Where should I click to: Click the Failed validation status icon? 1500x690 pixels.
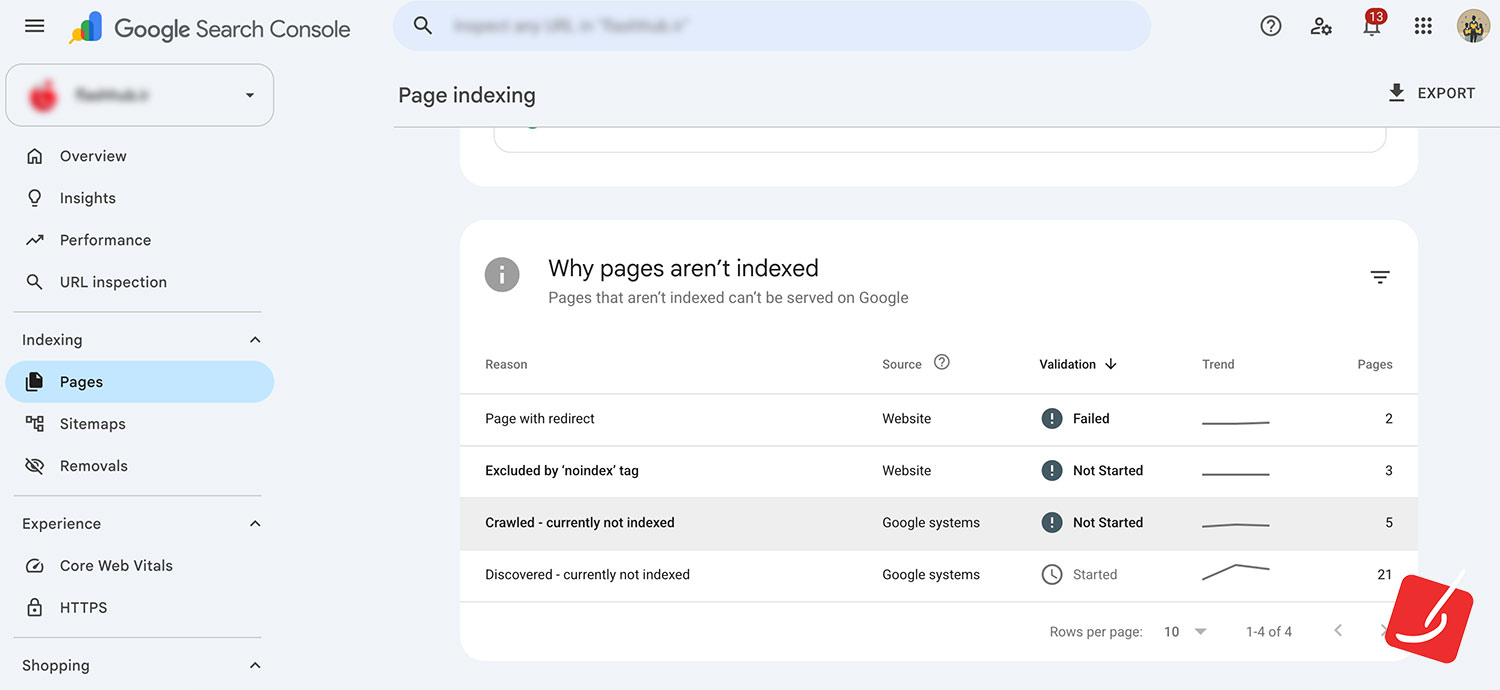point(1051,419)
